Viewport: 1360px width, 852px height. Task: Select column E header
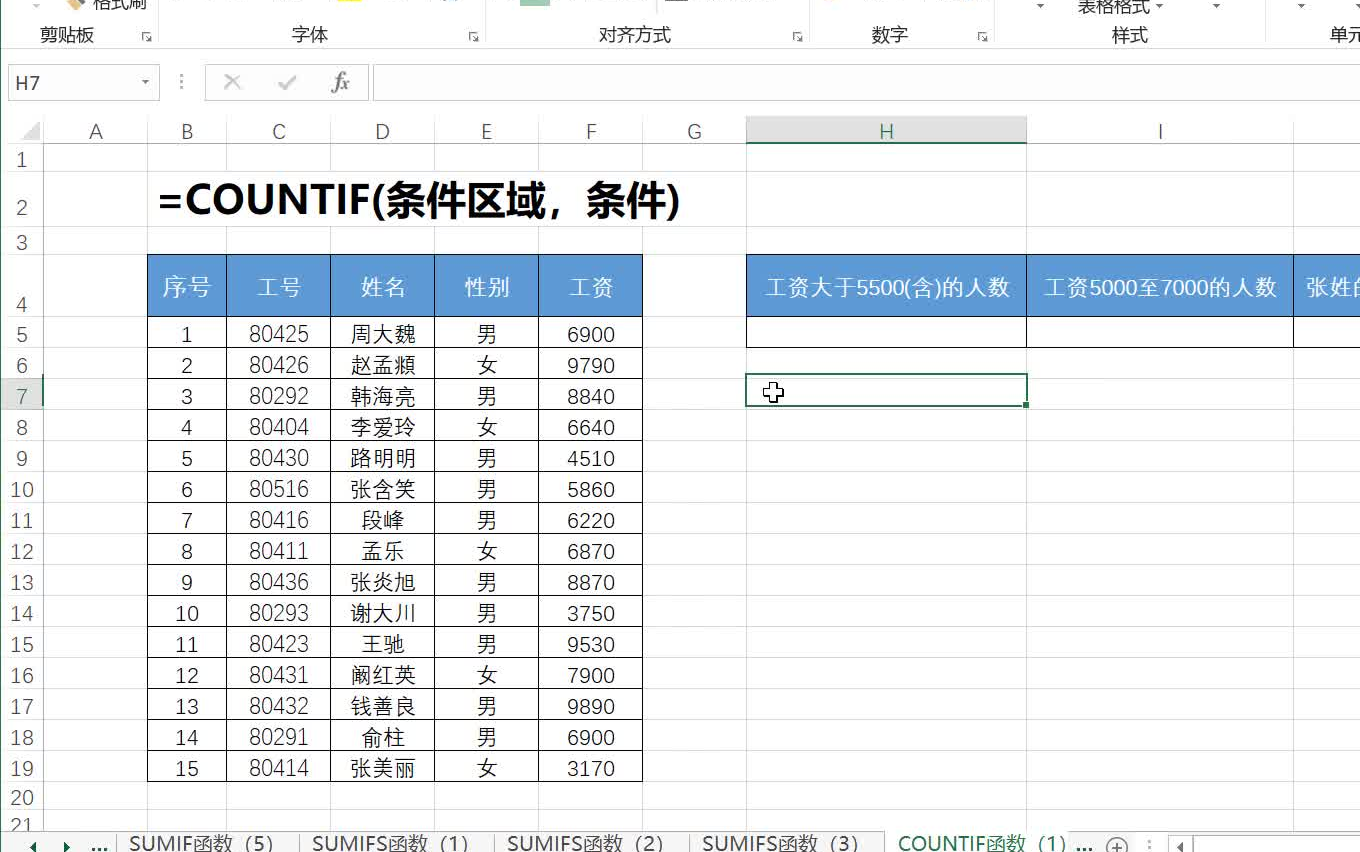(x=486, y=131)
